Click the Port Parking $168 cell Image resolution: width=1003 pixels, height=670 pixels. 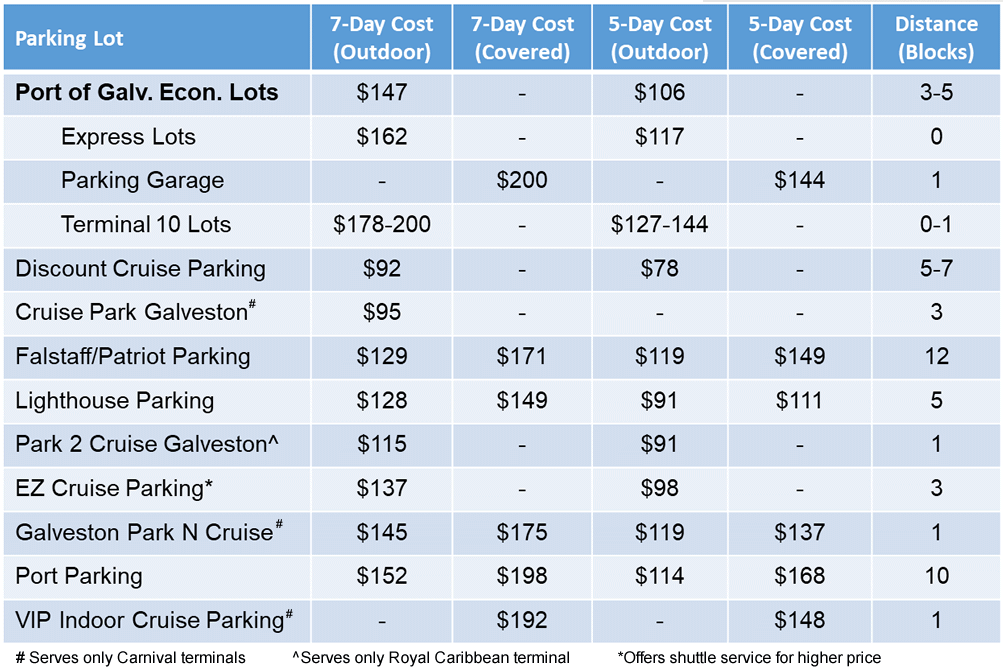click(x=800, y=576)
